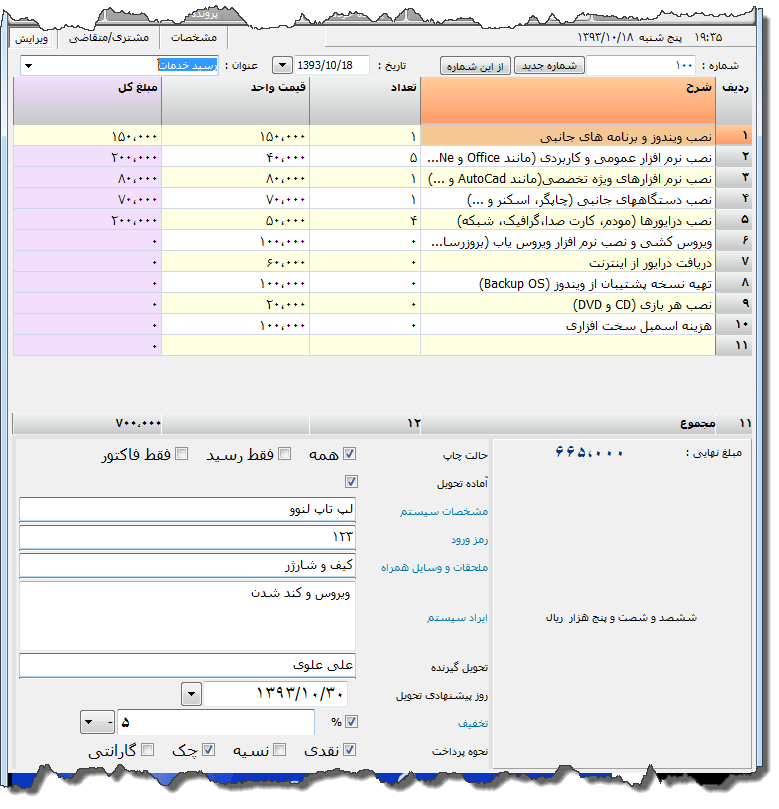Open the ویرایش tab

pyautogui.click(x=31, y=39)
